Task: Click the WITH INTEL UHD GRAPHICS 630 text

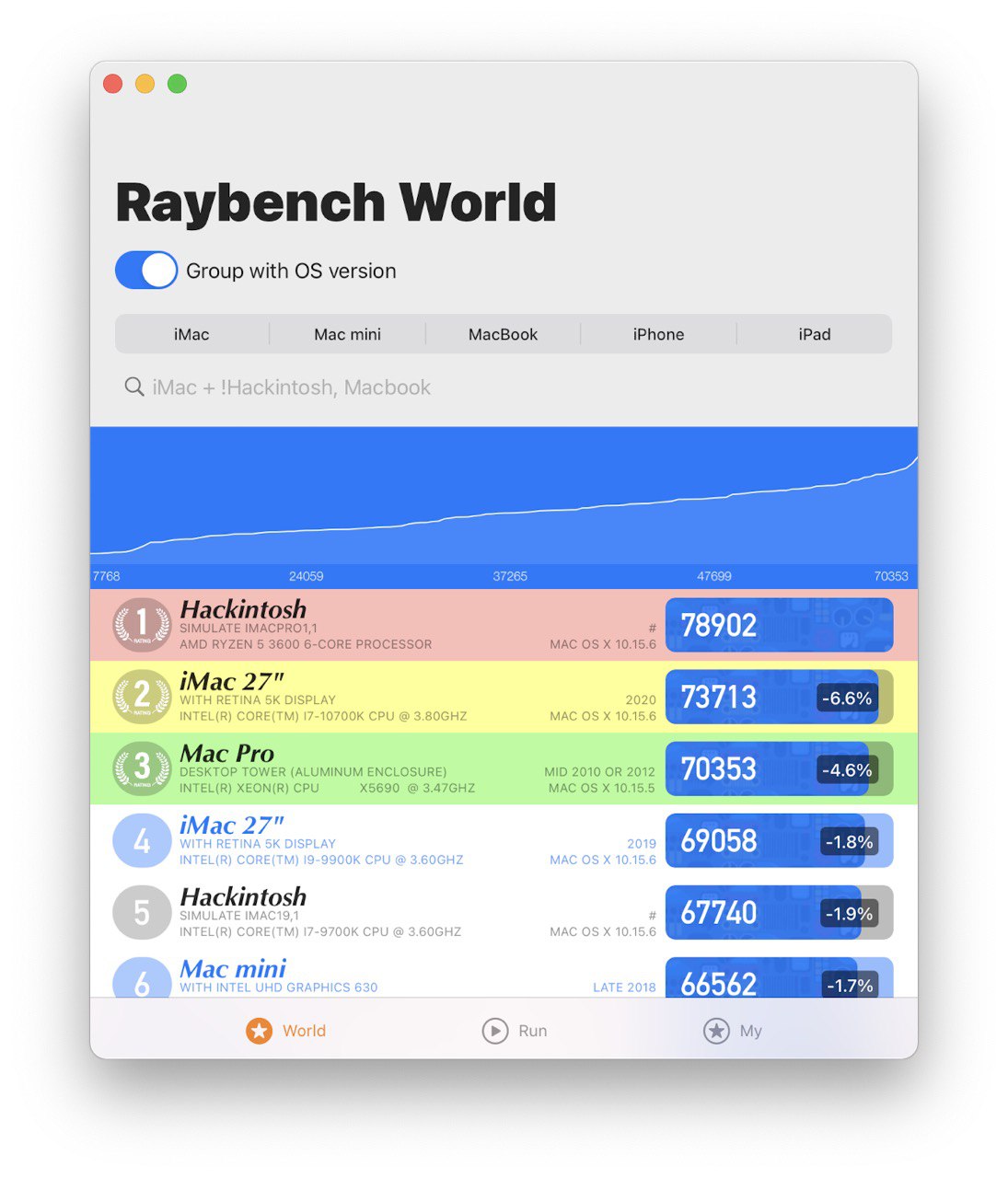Action: (279, 987)
